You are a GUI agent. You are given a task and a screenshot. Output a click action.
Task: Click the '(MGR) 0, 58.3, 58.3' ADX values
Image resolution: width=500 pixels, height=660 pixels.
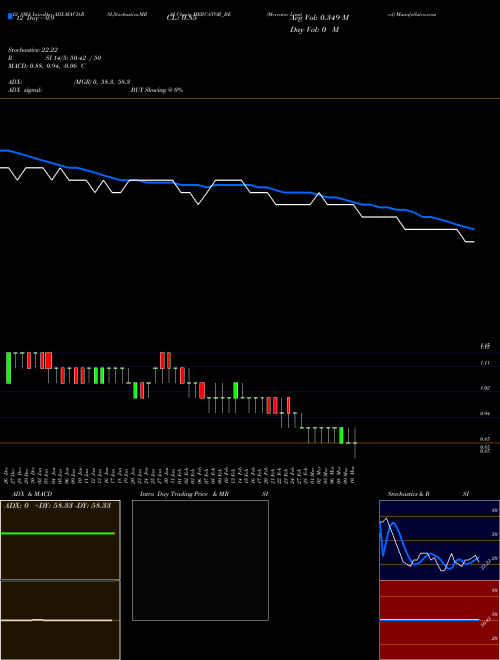(x=102, y=82)
